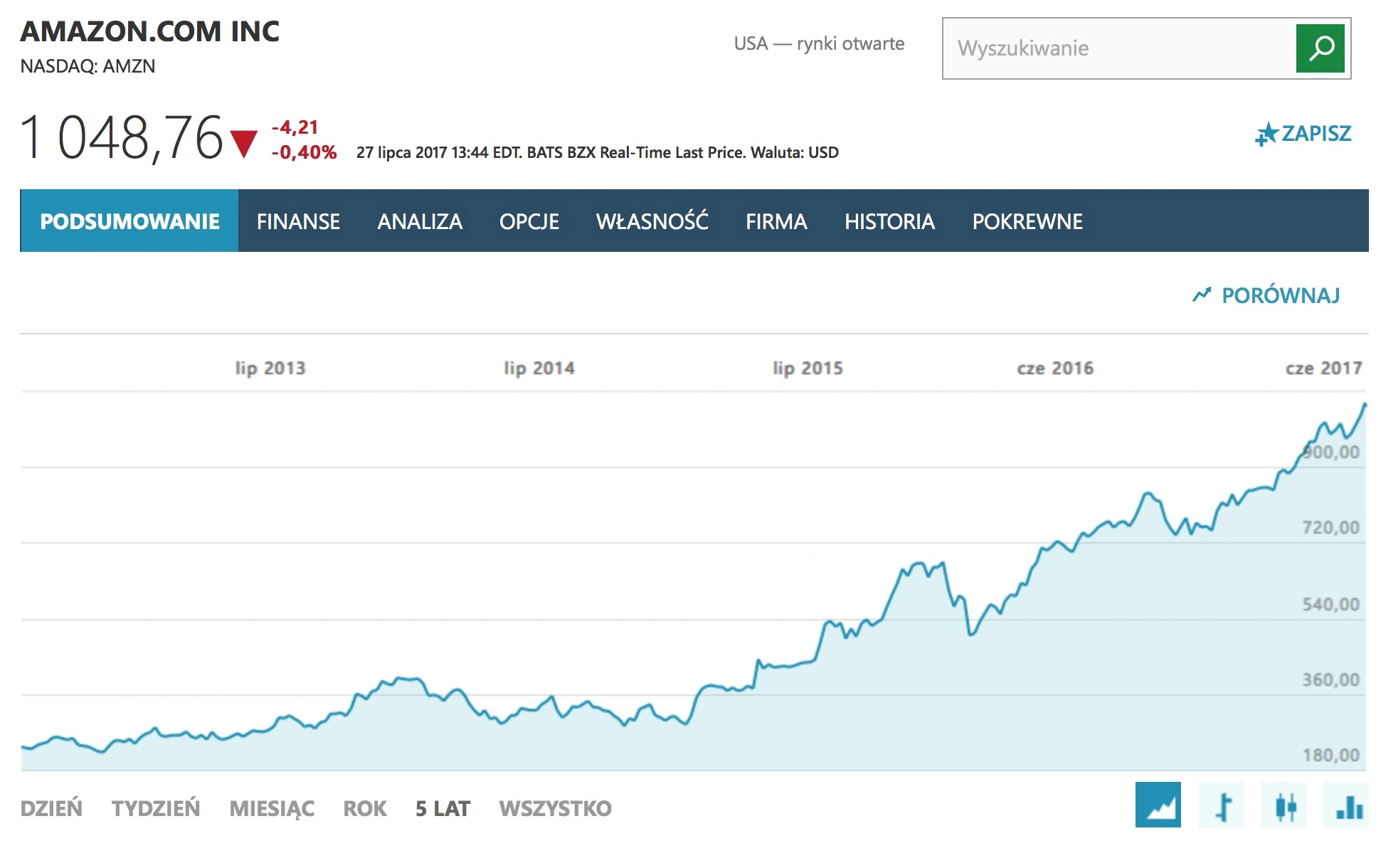Show the WSZYSTKO full range

pos(555,808)
